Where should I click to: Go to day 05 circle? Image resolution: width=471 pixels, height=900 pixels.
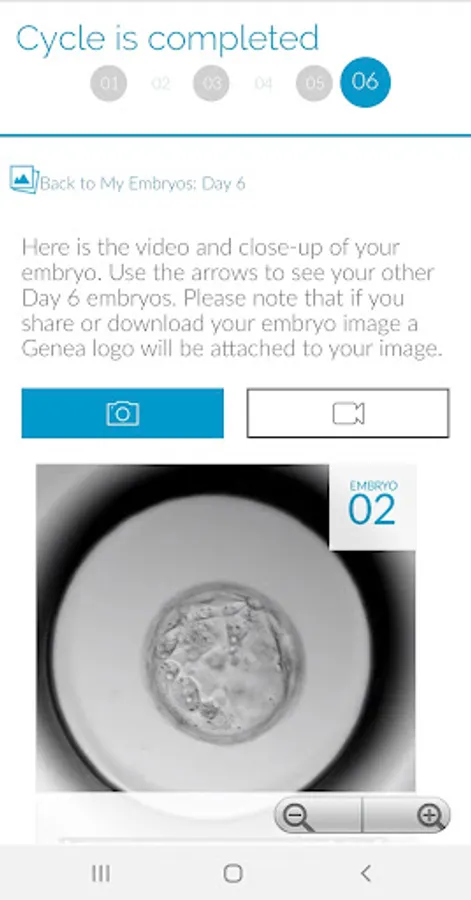pyautogui.click(x=314, y=83)
